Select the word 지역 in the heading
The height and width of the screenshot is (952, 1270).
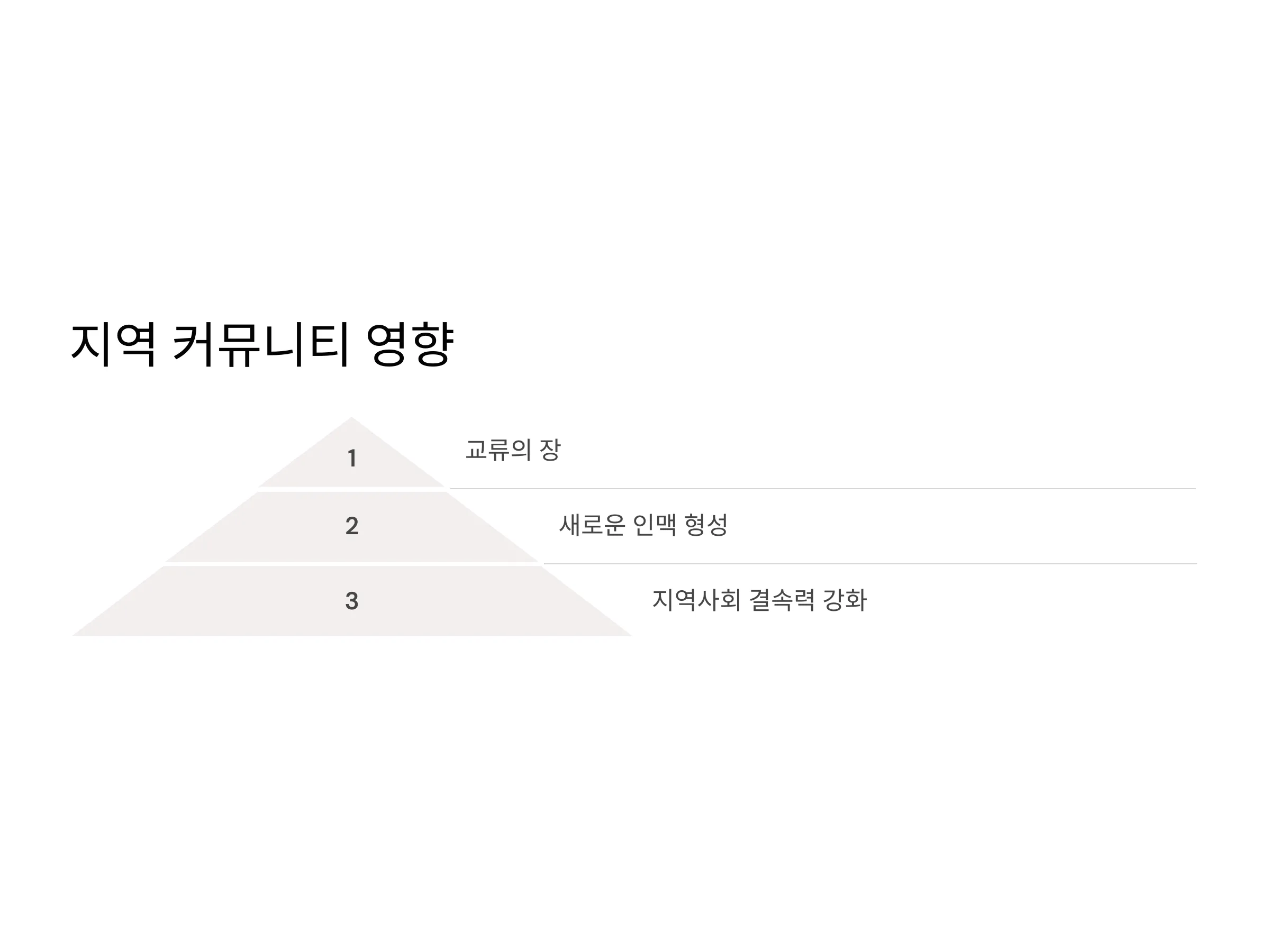113,344
